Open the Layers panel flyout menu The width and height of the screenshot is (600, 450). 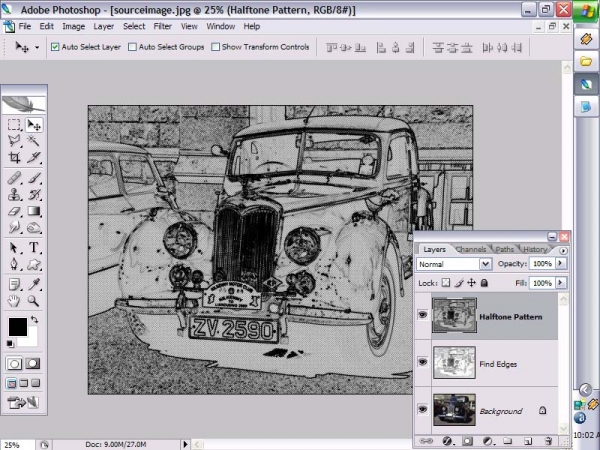pyautogui.click(x=563, y=251)
